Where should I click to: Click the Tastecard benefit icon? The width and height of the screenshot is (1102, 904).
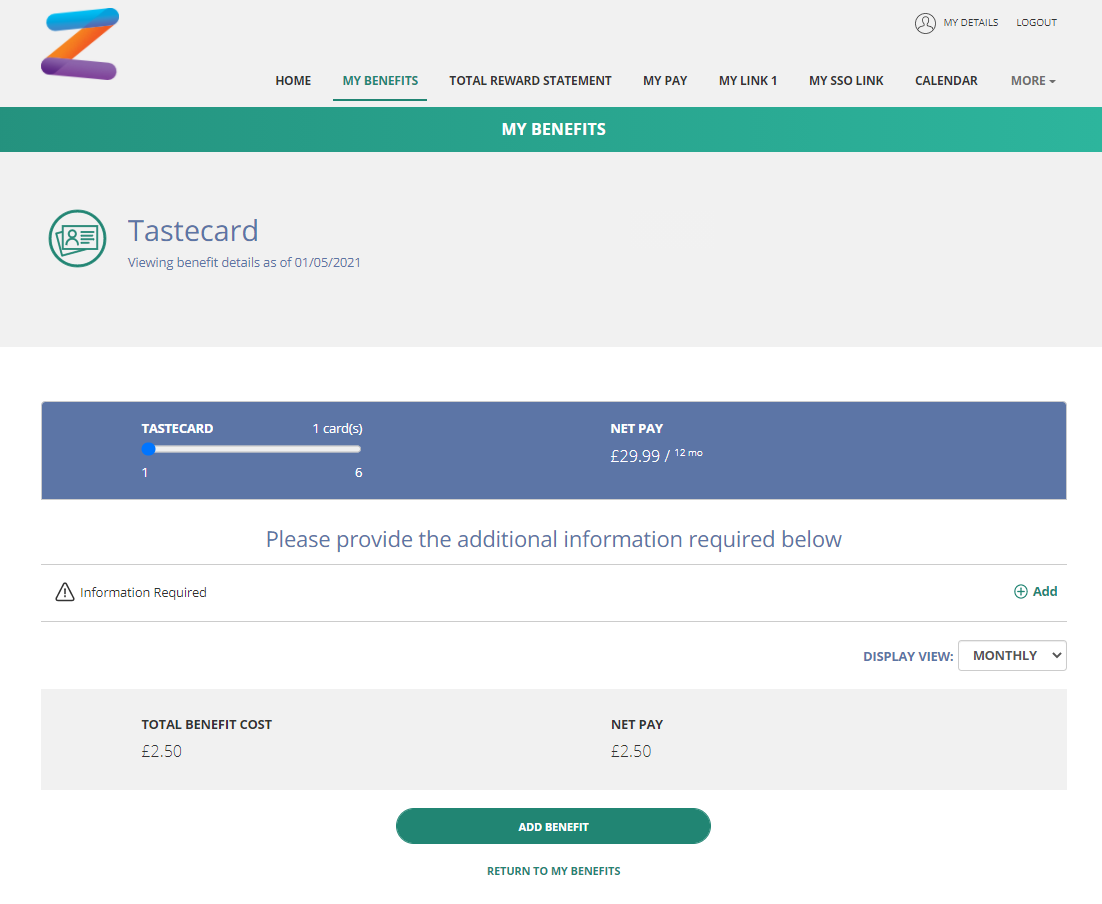click(77, 239)
